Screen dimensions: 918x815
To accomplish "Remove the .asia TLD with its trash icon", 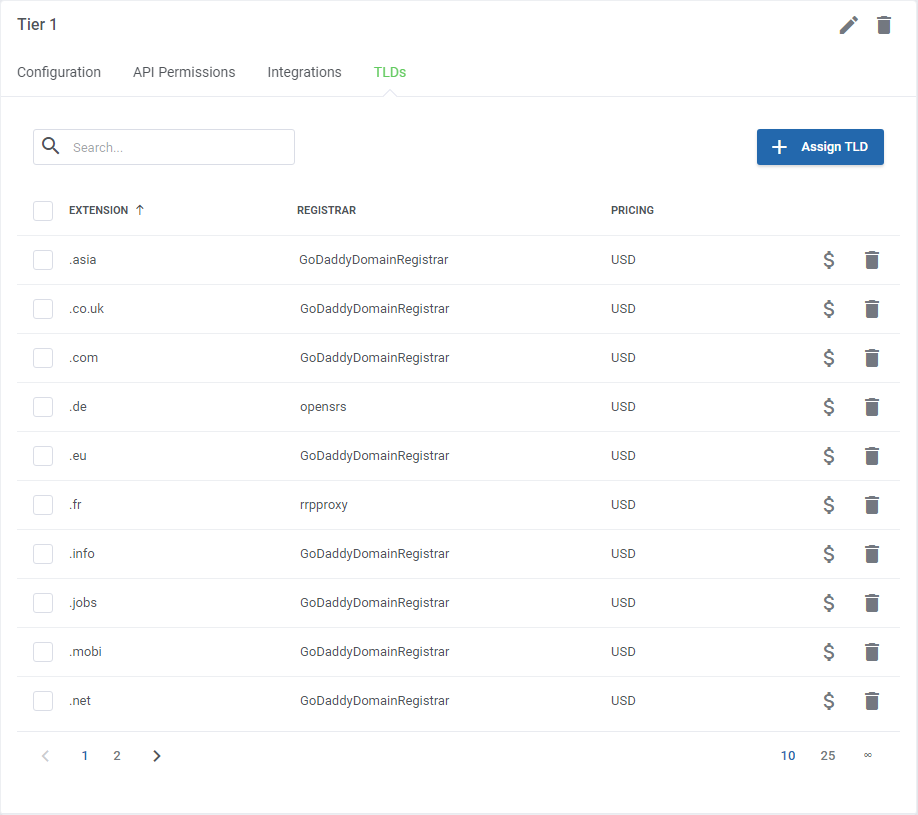I will tap(872, 260).
